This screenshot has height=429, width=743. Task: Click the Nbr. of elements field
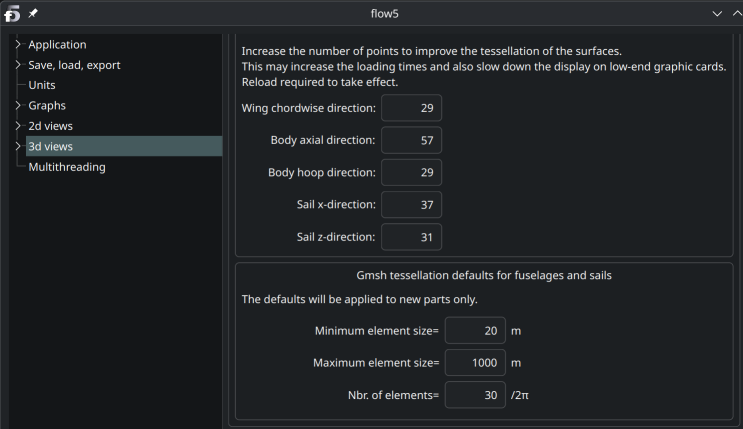pos(474,395)
